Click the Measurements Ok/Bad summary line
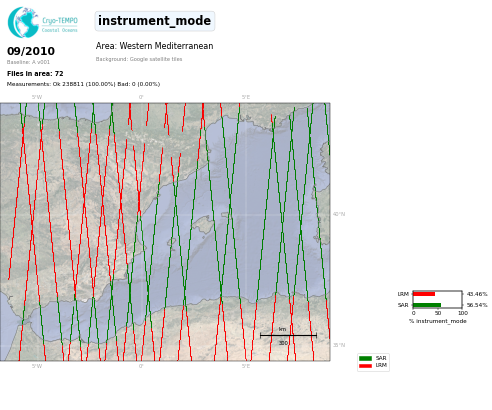Image resolution: width=492 pixels, height=410 pixels. [x=83, y=84]
